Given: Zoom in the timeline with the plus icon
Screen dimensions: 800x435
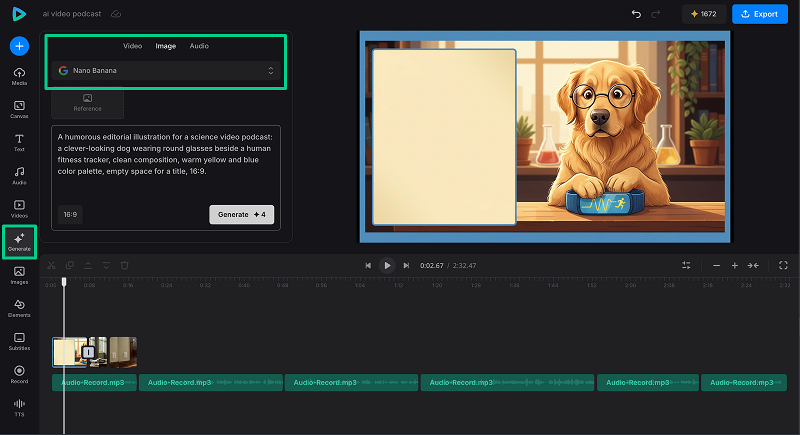Looking at the screenshot, I should (735, 266).
